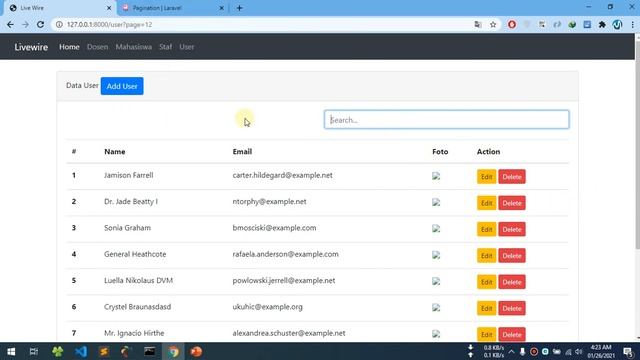
Task: Focus the Search input field
Action: pos(447,120)
